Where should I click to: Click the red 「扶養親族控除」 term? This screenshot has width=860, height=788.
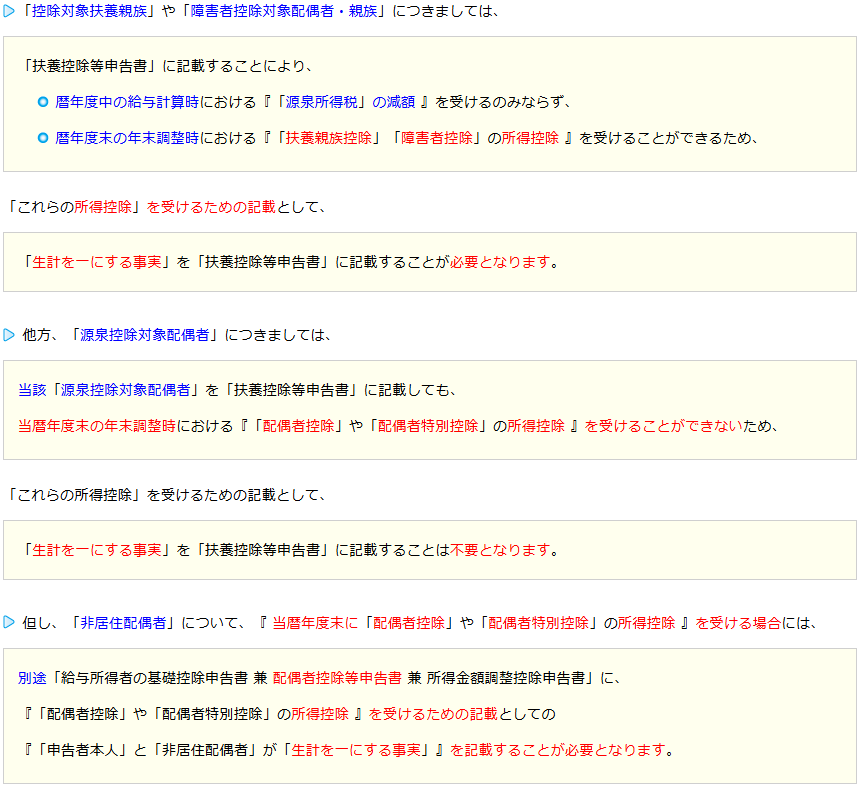329,138
